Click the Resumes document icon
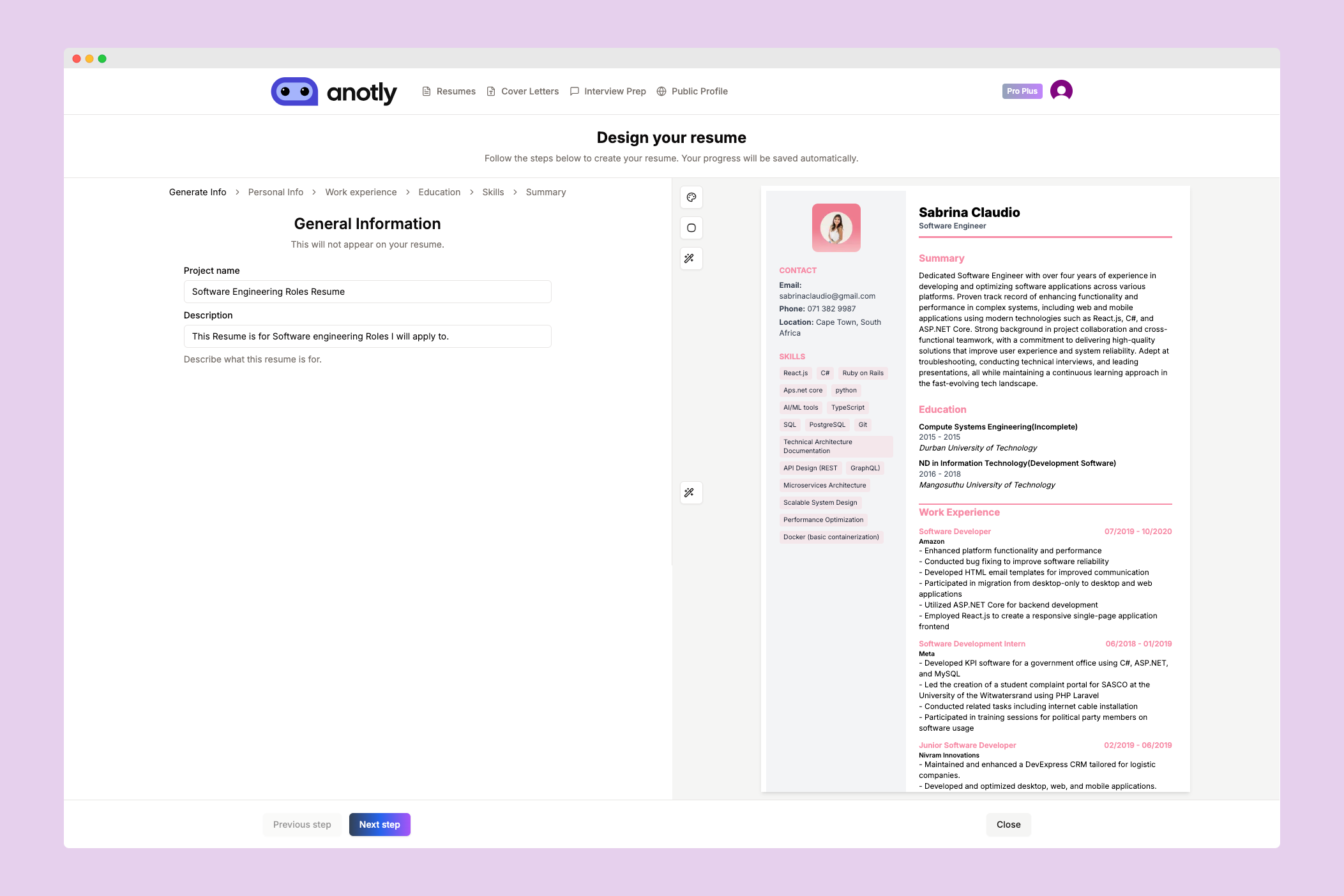This screenshot has height=896, width=1344. point(427,91)
